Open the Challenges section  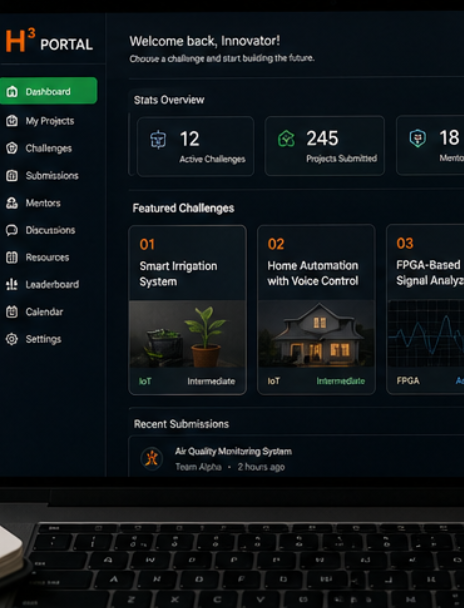coord(48,148)
